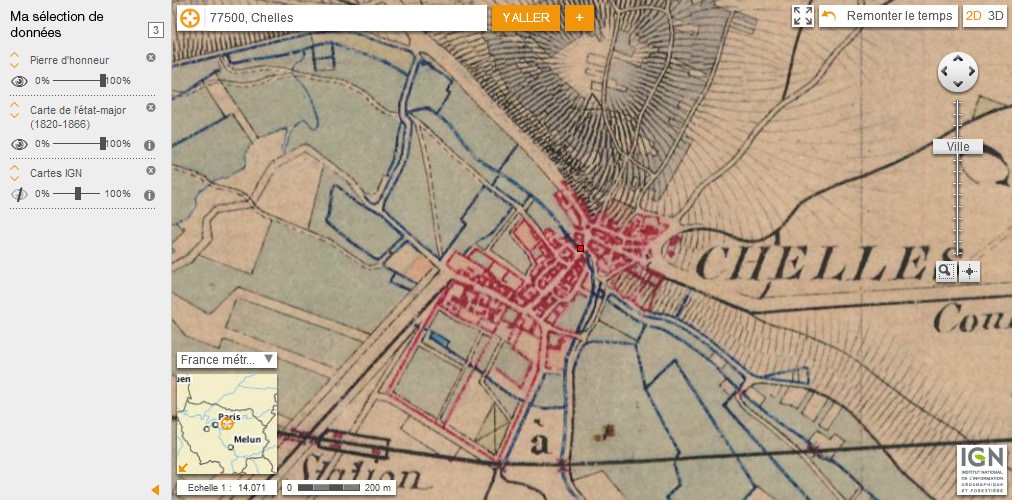Switch the map to fullscreen
Image resolution: width=1012 pixels, height=500 pixels.
point(803,16)
